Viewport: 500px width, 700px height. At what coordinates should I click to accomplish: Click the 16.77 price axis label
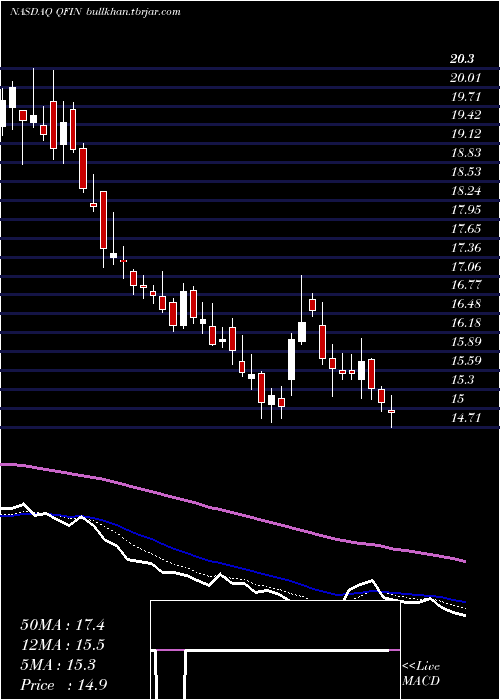pyautogui.click(x=466, y=284)
